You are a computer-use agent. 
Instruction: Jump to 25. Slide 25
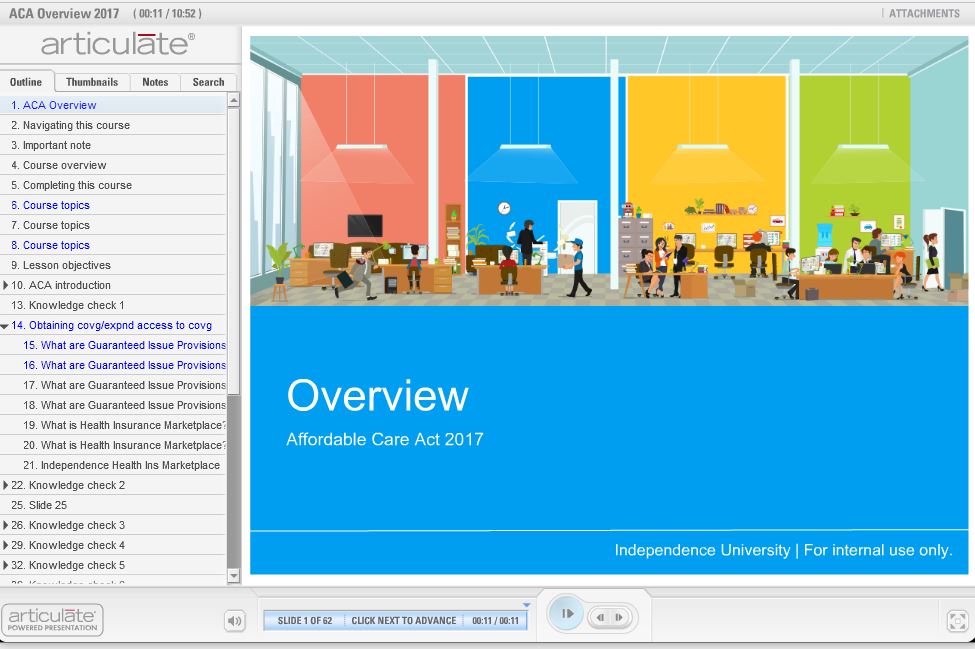(x=113, y=505)
